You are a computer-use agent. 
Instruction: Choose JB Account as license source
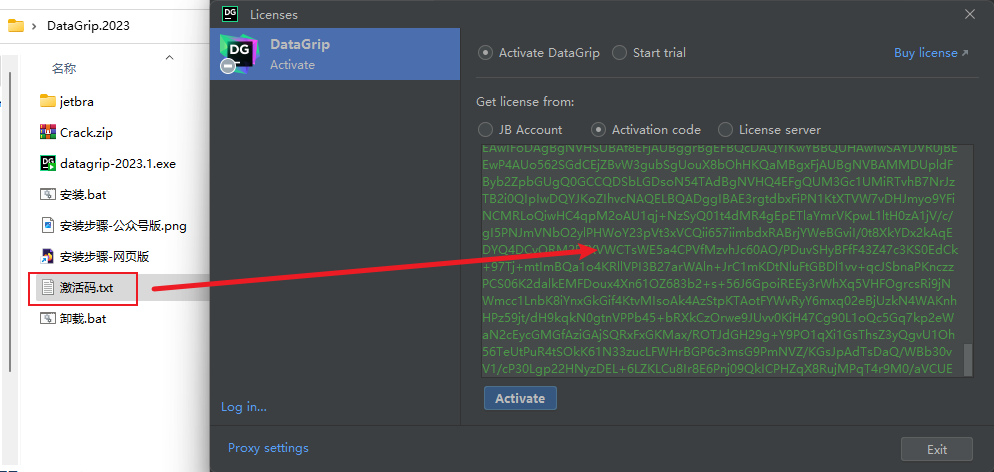click(x=485, y=130)
